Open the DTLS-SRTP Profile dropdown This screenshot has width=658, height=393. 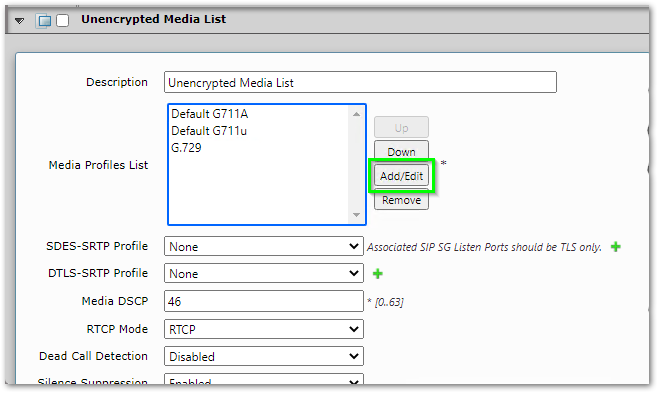264,273
